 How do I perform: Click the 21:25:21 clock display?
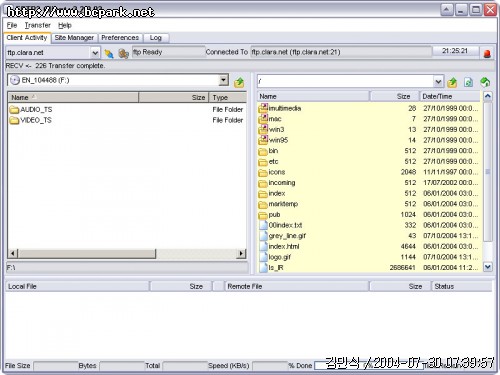(455, 51)
